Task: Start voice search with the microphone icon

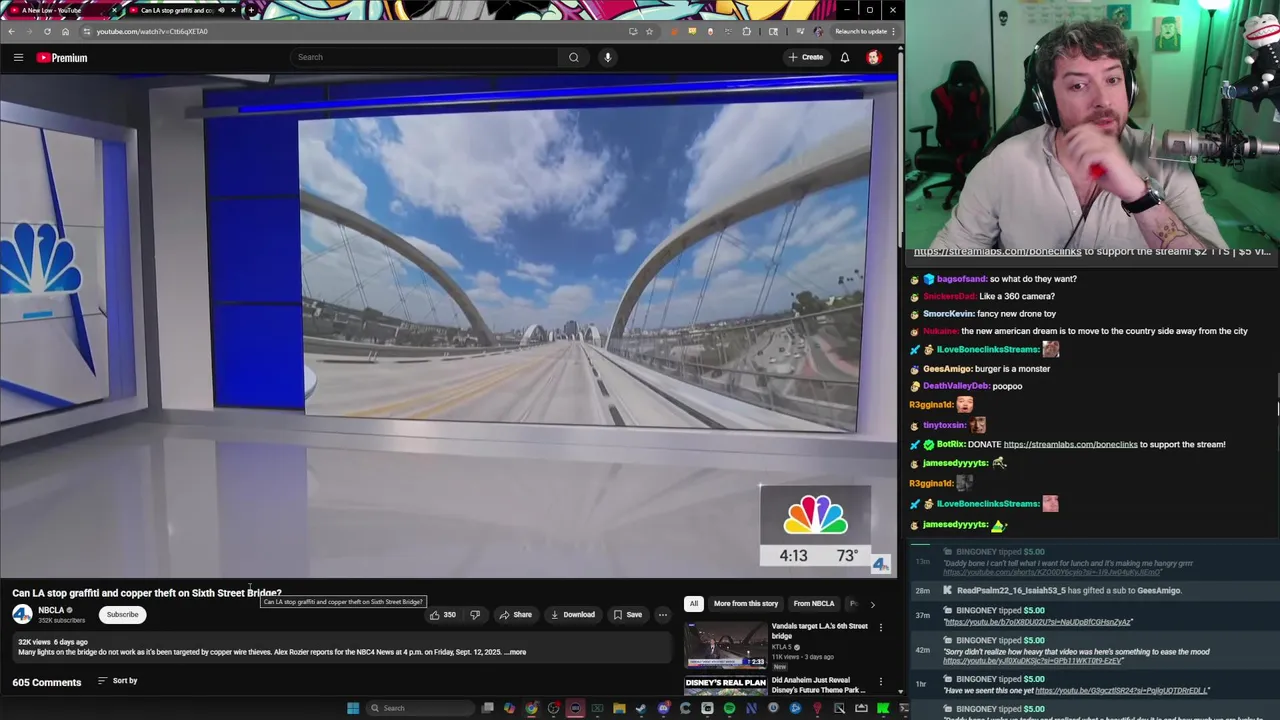Action: (607, 57)
